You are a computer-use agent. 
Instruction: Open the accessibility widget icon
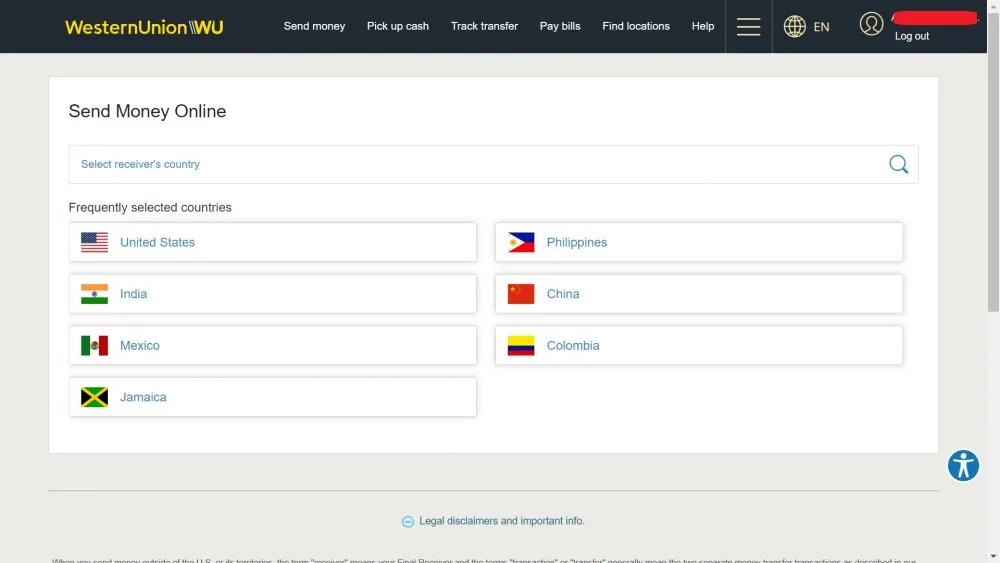pyautogui.click(x=963, y=465)
